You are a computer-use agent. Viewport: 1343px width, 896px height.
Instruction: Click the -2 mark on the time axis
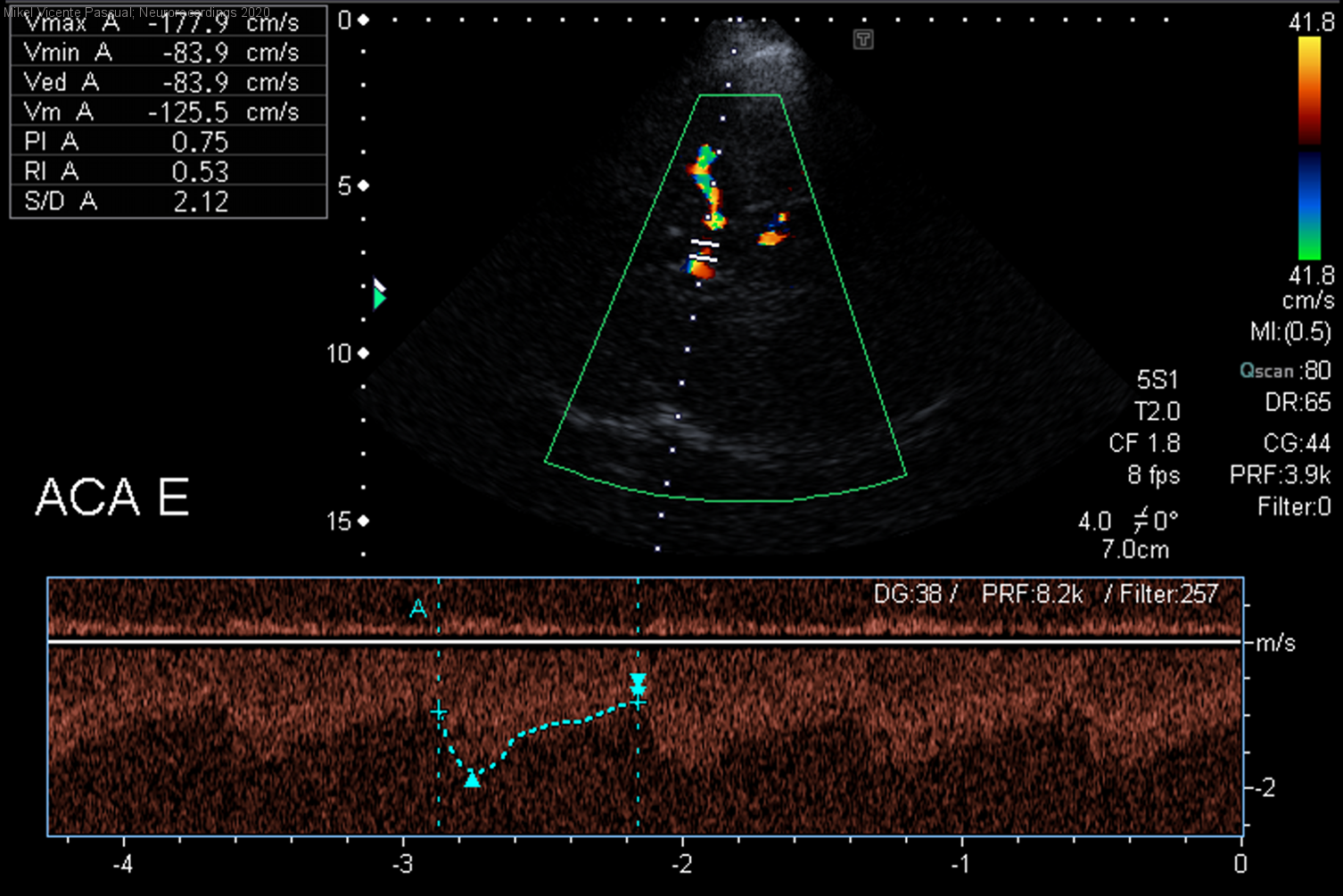click(682, 864)
